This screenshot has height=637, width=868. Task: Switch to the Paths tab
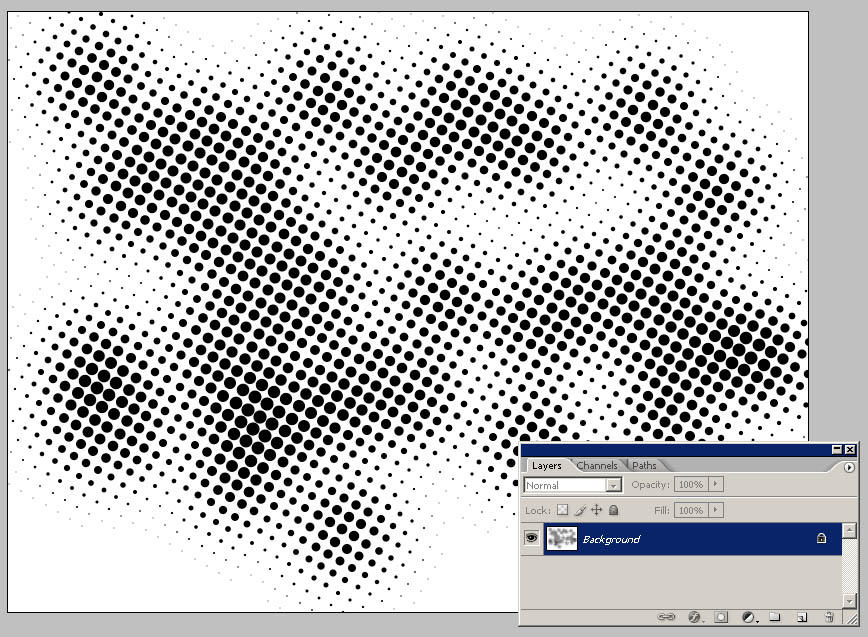coord(644,465)
